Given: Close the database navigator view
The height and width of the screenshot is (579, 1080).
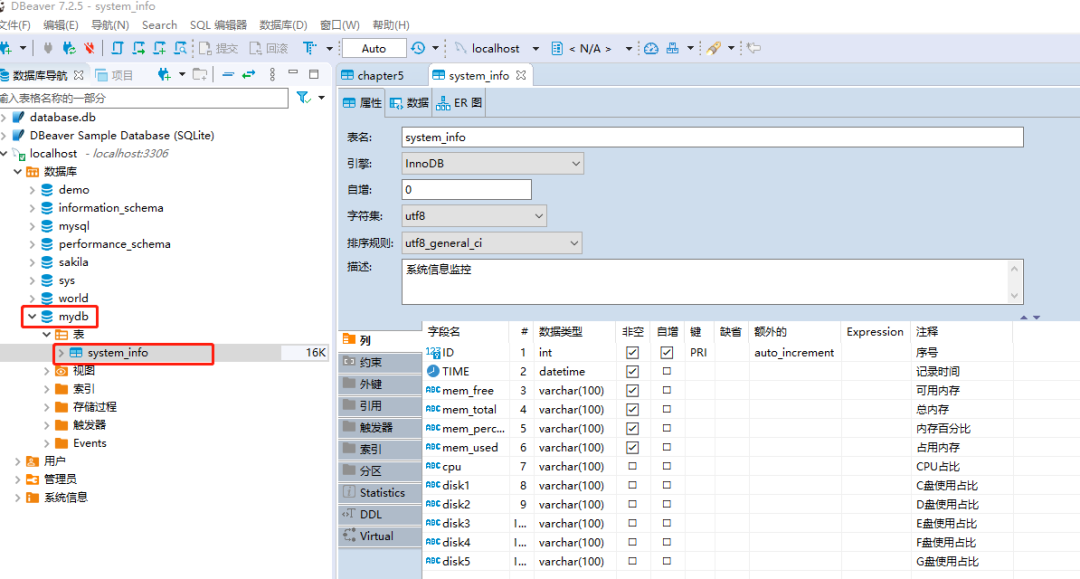Looking at the screenshot, I should (79, 75).
